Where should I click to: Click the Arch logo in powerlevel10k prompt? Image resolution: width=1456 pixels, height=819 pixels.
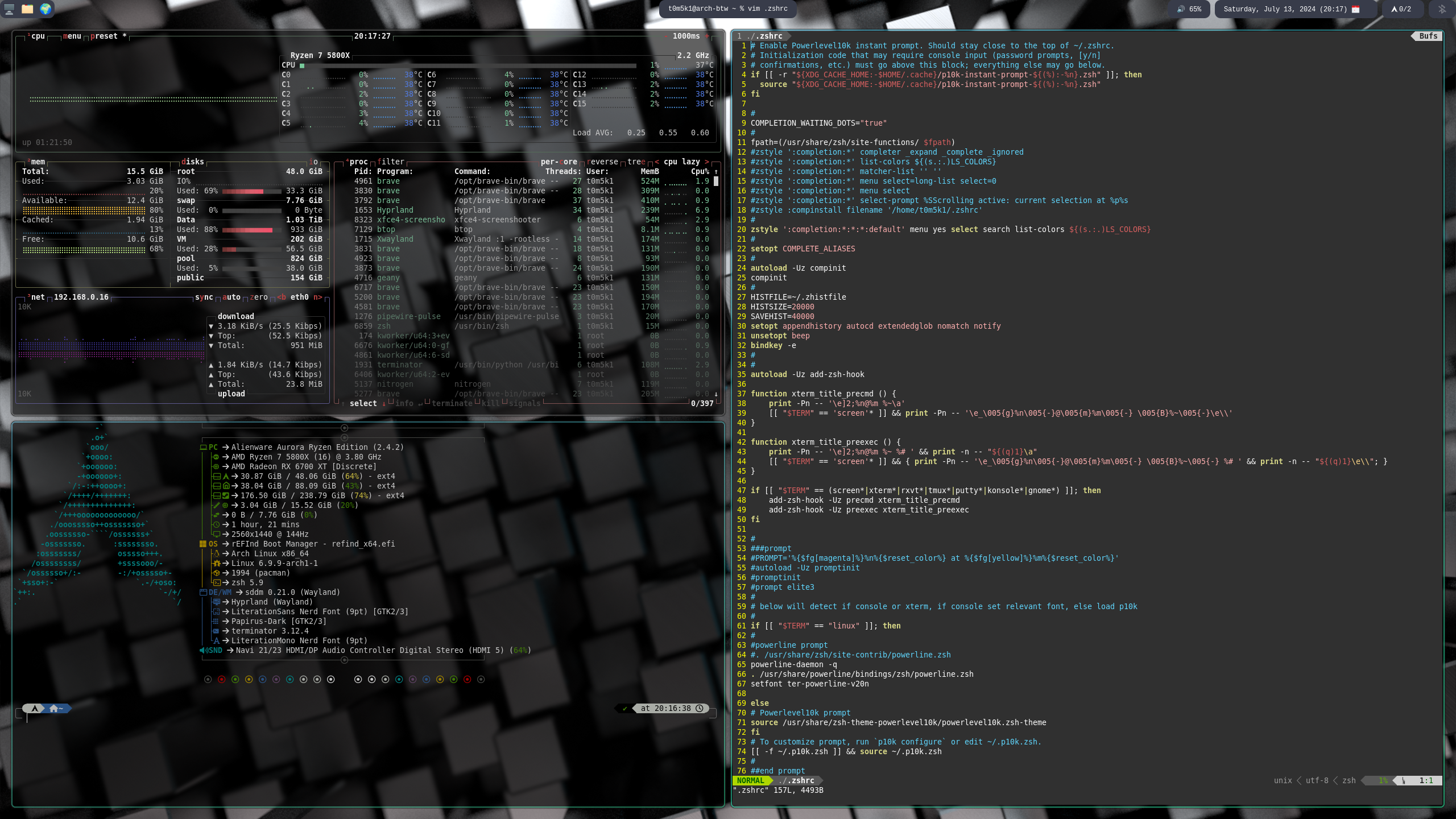pos(35,708)
